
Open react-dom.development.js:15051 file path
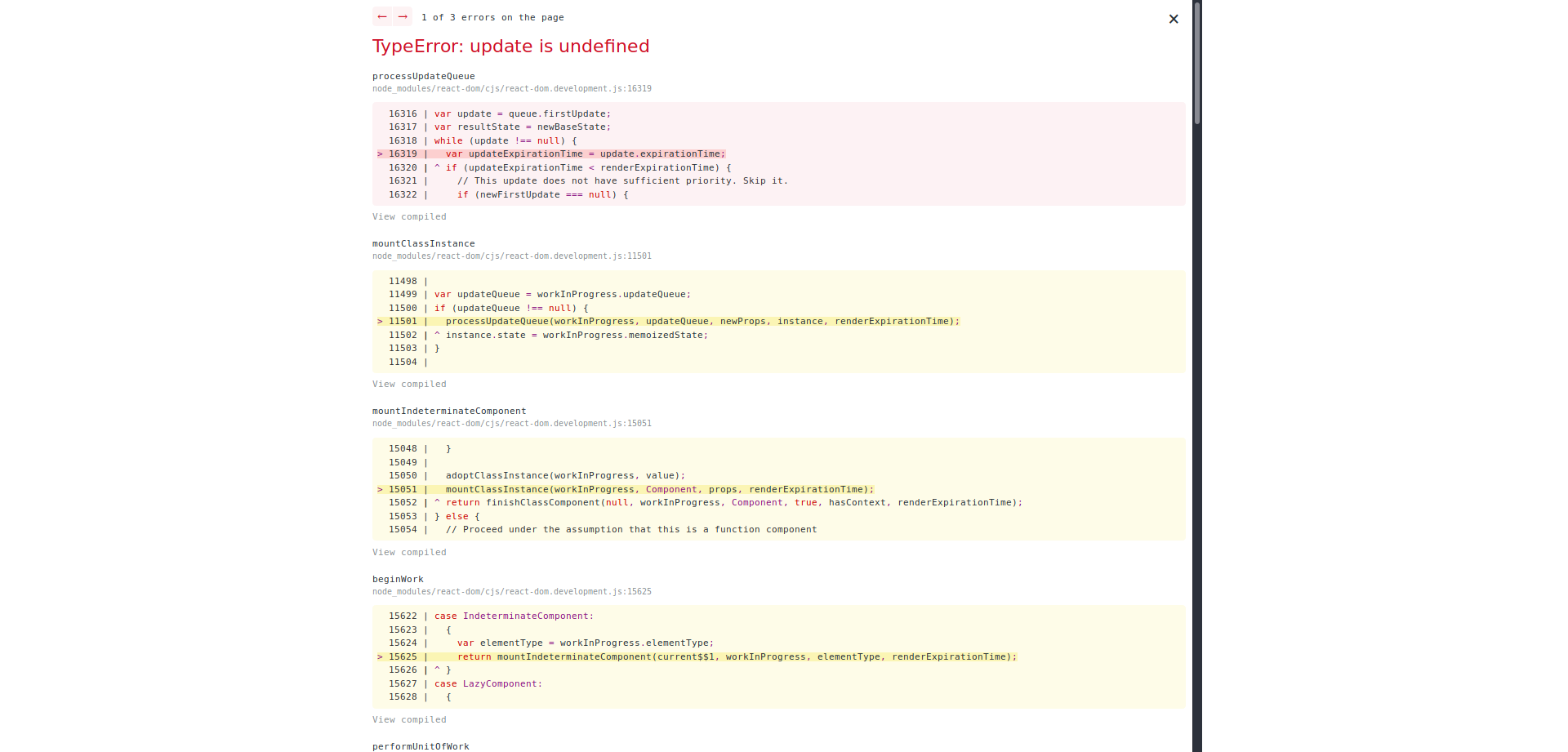[x=512, y=424]
